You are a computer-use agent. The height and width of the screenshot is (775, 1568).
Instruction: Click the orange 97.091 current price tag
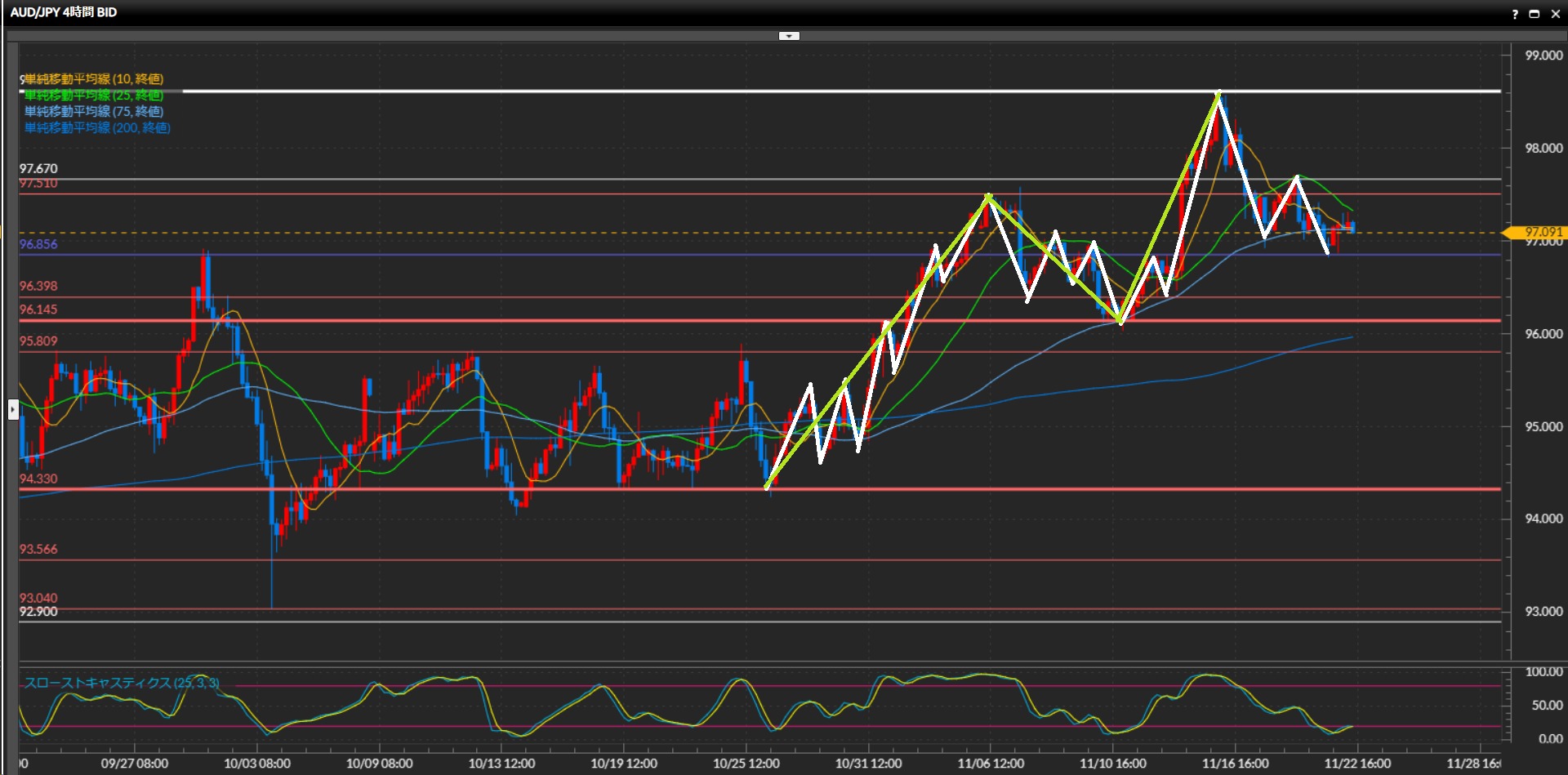tap(1539, 233)
